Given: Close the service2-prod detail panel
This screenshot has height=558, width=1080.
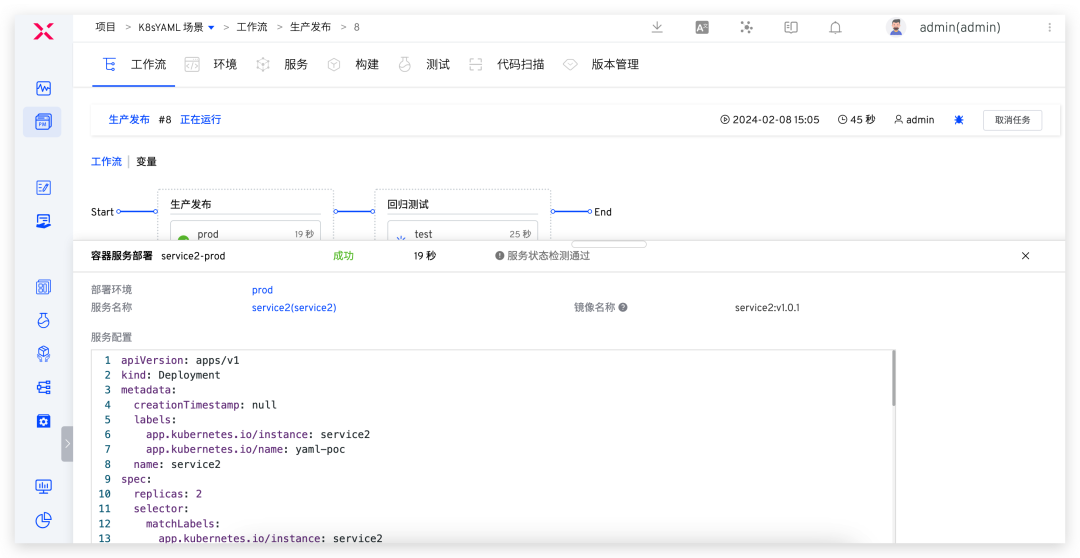Looking at the screenshot, I should coord(1025,256).
